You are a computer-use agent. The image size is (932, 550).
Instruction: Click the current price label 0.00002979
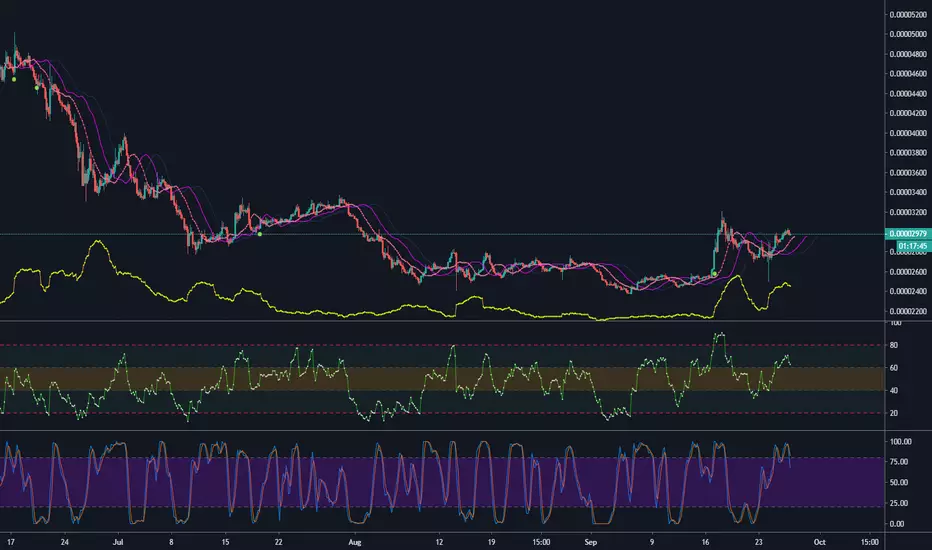coord(908,234)
